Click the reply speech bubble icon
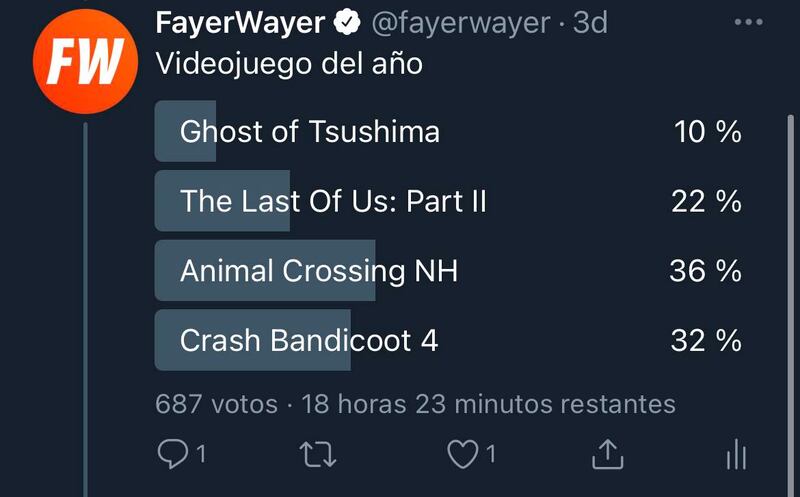 click(x=173, y=455)
